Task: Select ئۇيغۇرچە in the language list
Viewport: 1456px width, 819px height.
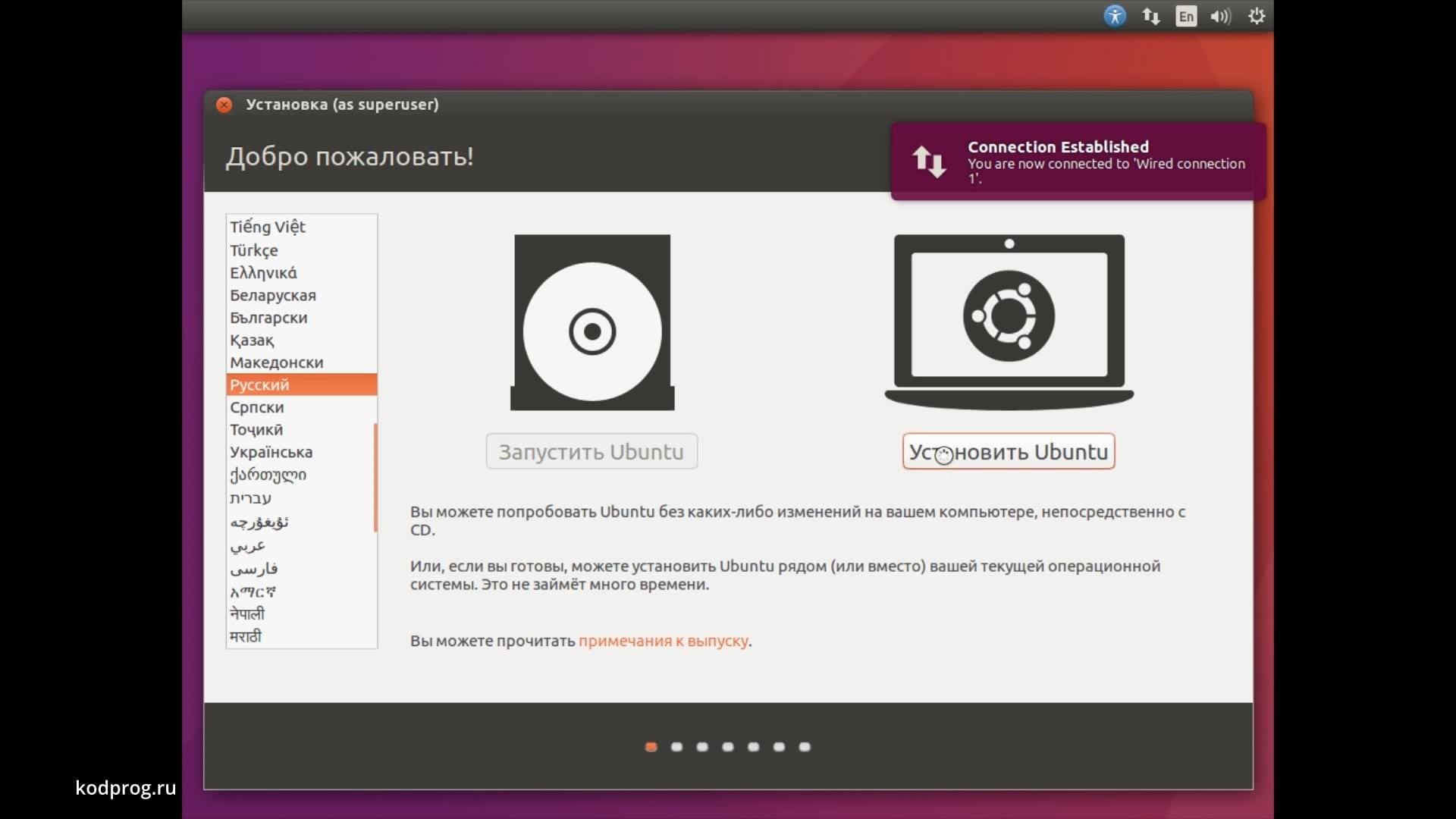Action: tap(302, 522)
